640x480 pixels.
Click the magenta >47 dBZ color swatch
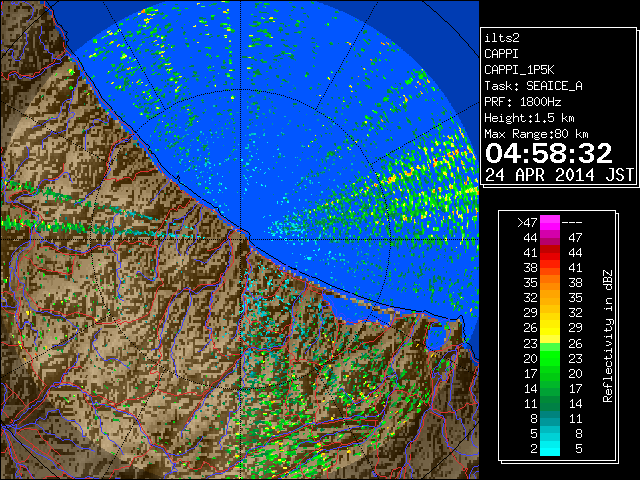click(x=550, y=222)
